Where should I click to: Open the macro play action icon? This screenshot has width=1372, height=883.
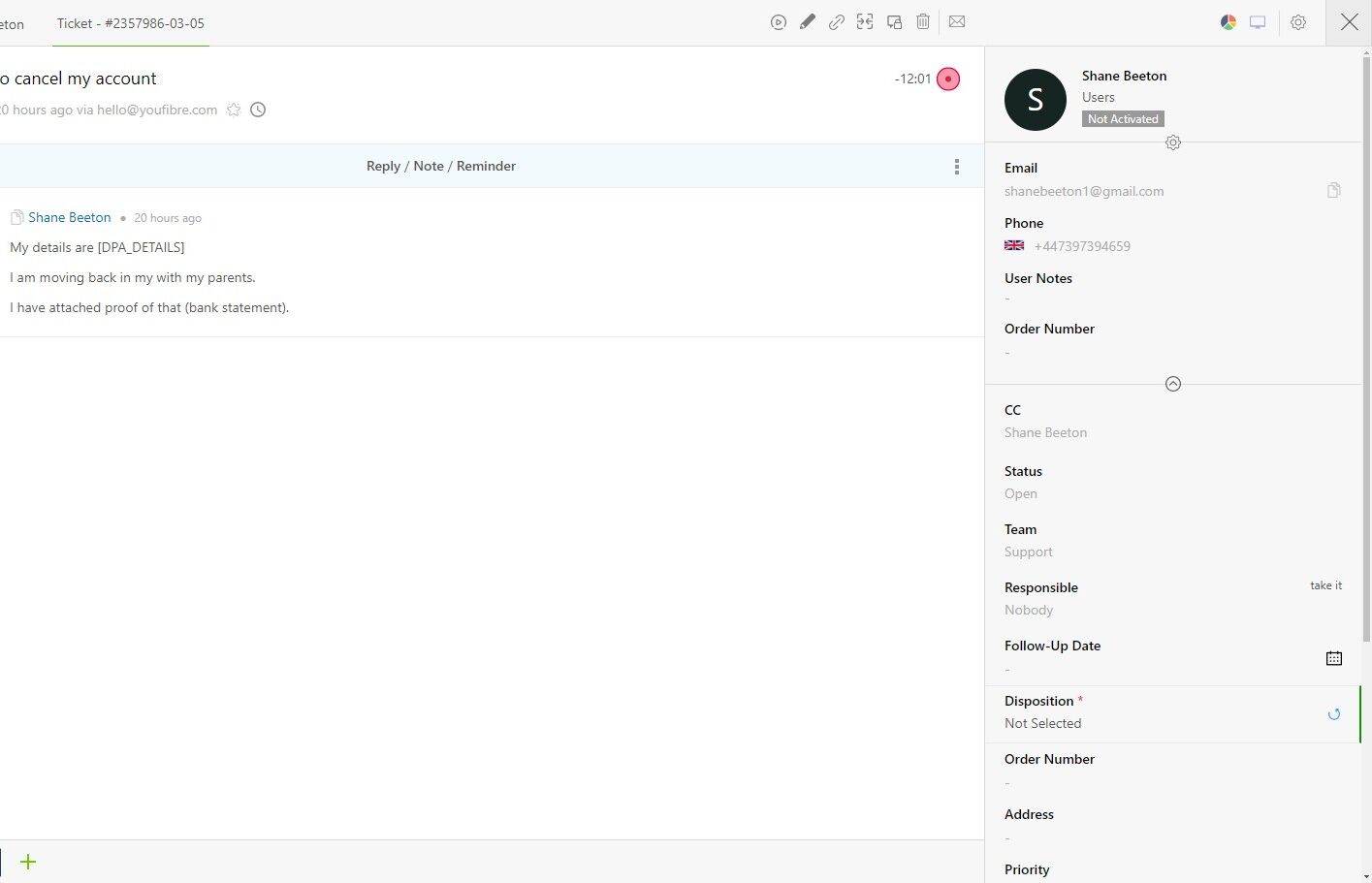coord(778,21)
